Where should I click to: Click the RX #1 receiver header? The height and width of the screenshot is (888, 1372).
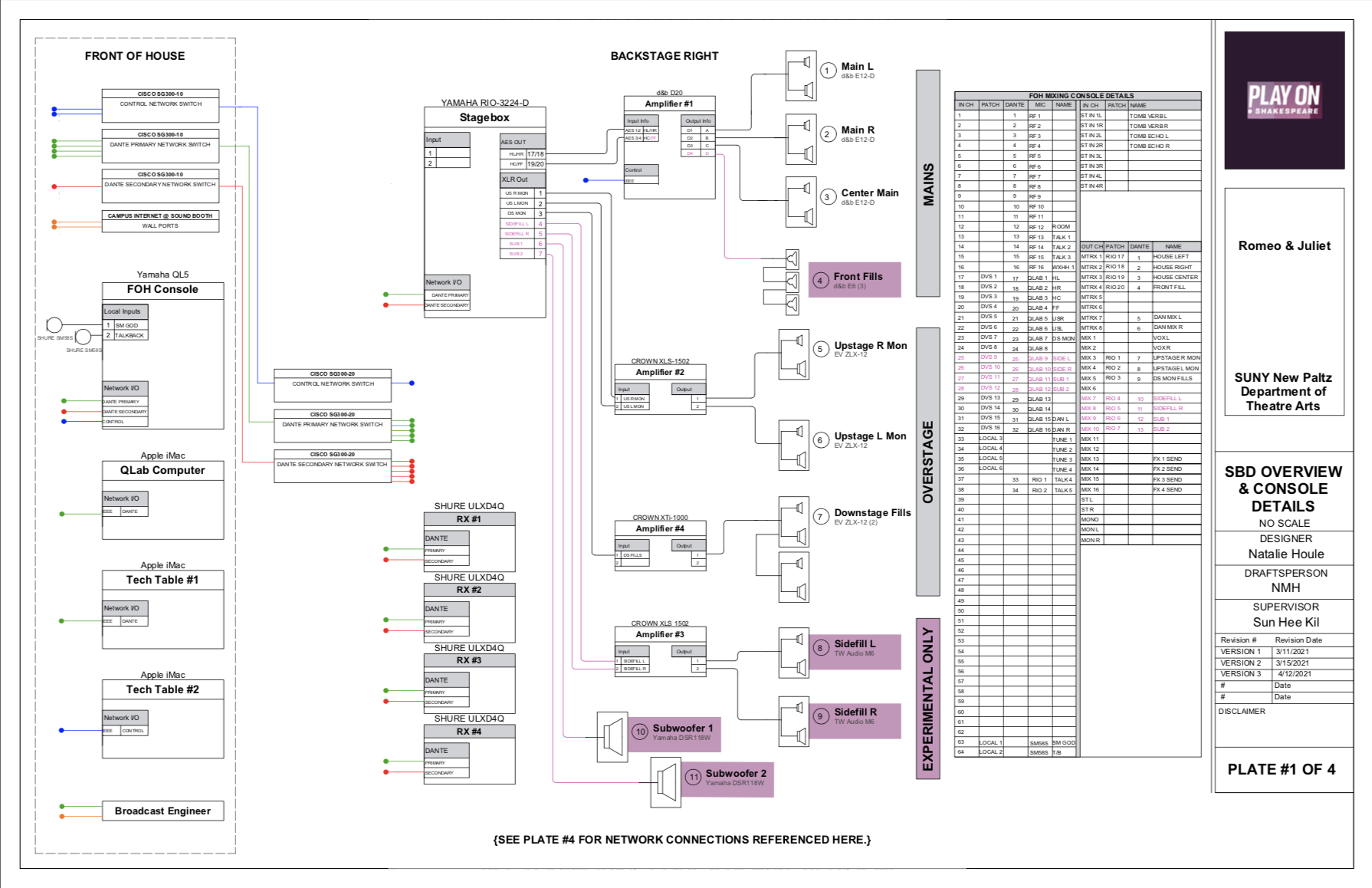tap(469, 520)
